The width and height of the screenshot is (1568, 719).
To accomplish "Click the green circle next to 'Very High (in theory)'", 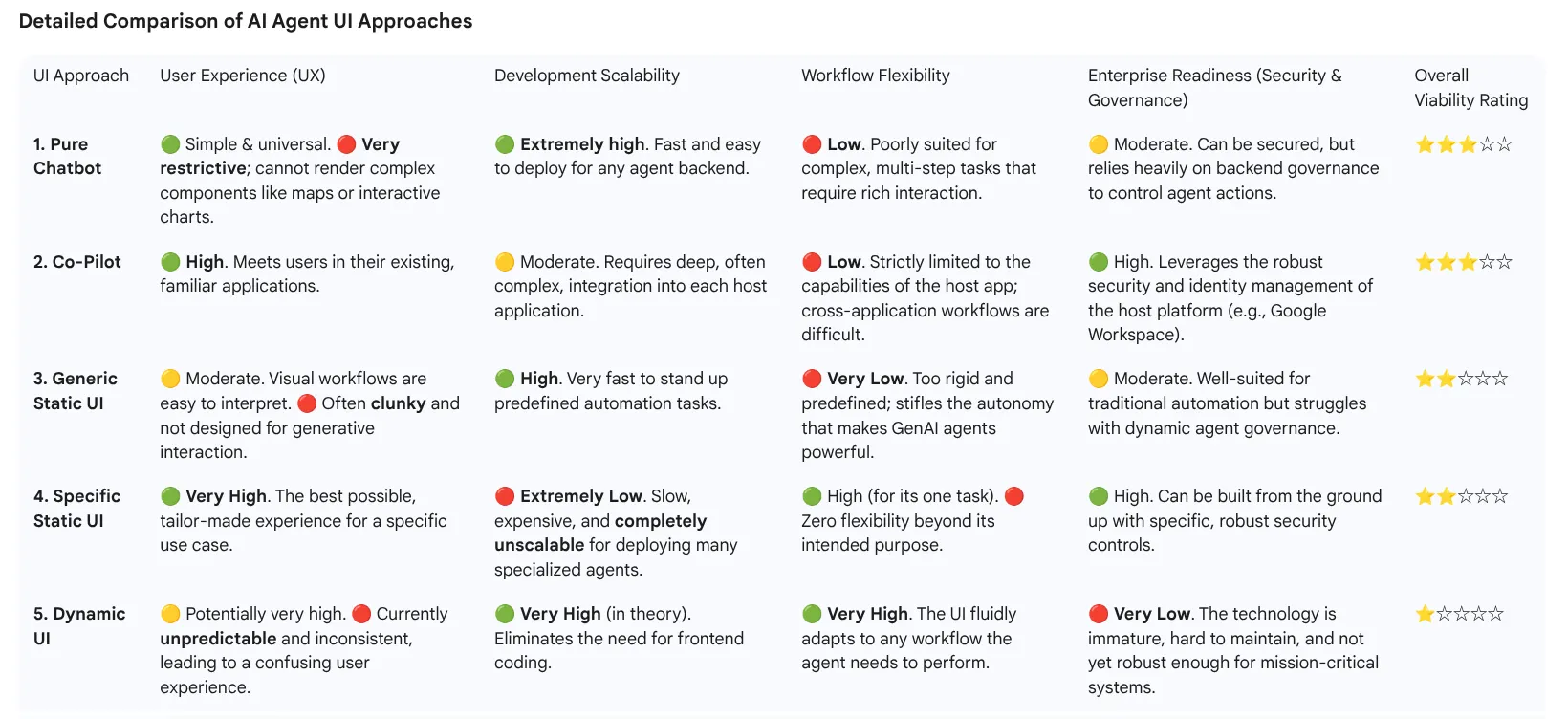I will tap(505, 614).
